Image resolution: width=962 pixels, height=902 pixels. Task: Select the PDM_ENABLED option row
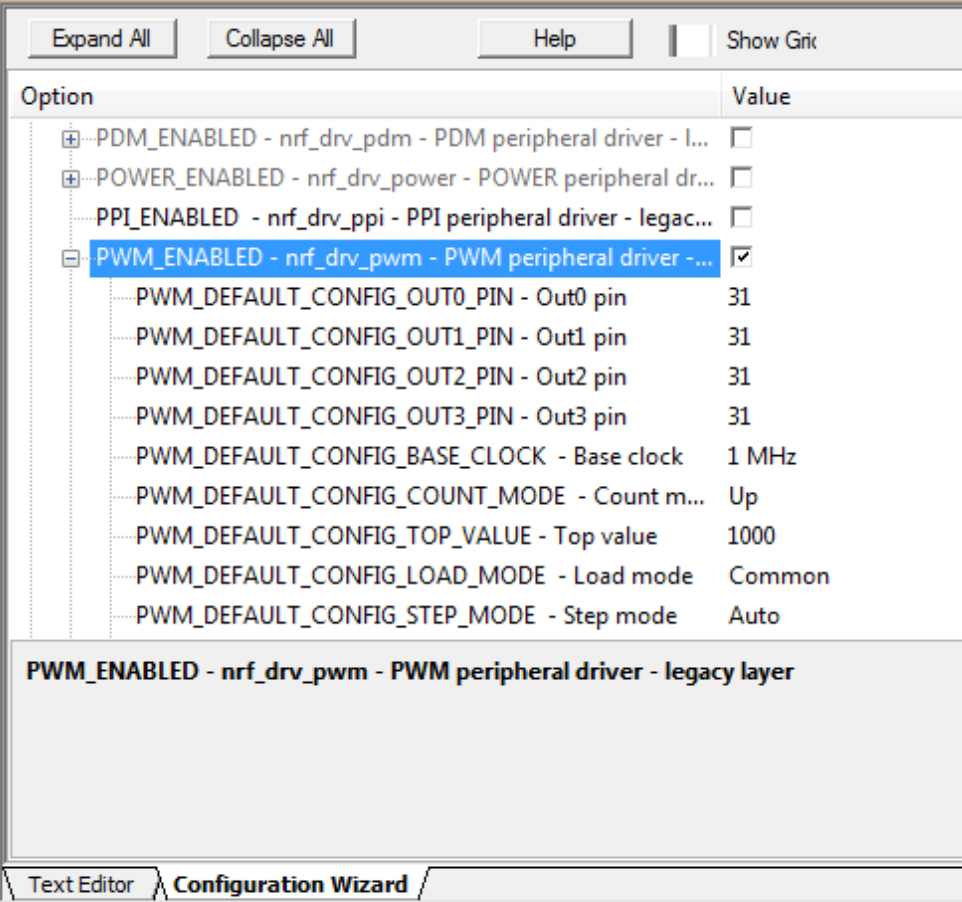point(402,139)
